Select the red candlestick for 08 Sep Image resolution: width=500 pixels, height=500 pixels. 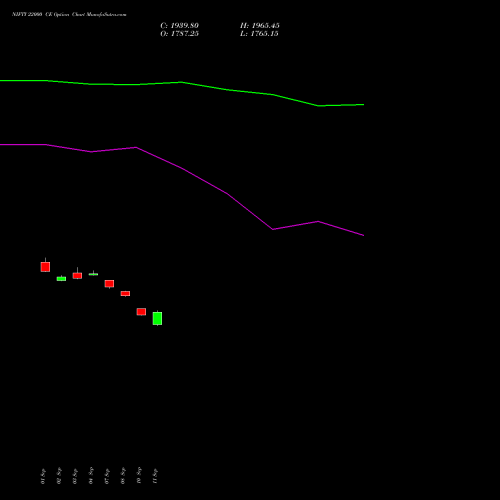[125, 293]
